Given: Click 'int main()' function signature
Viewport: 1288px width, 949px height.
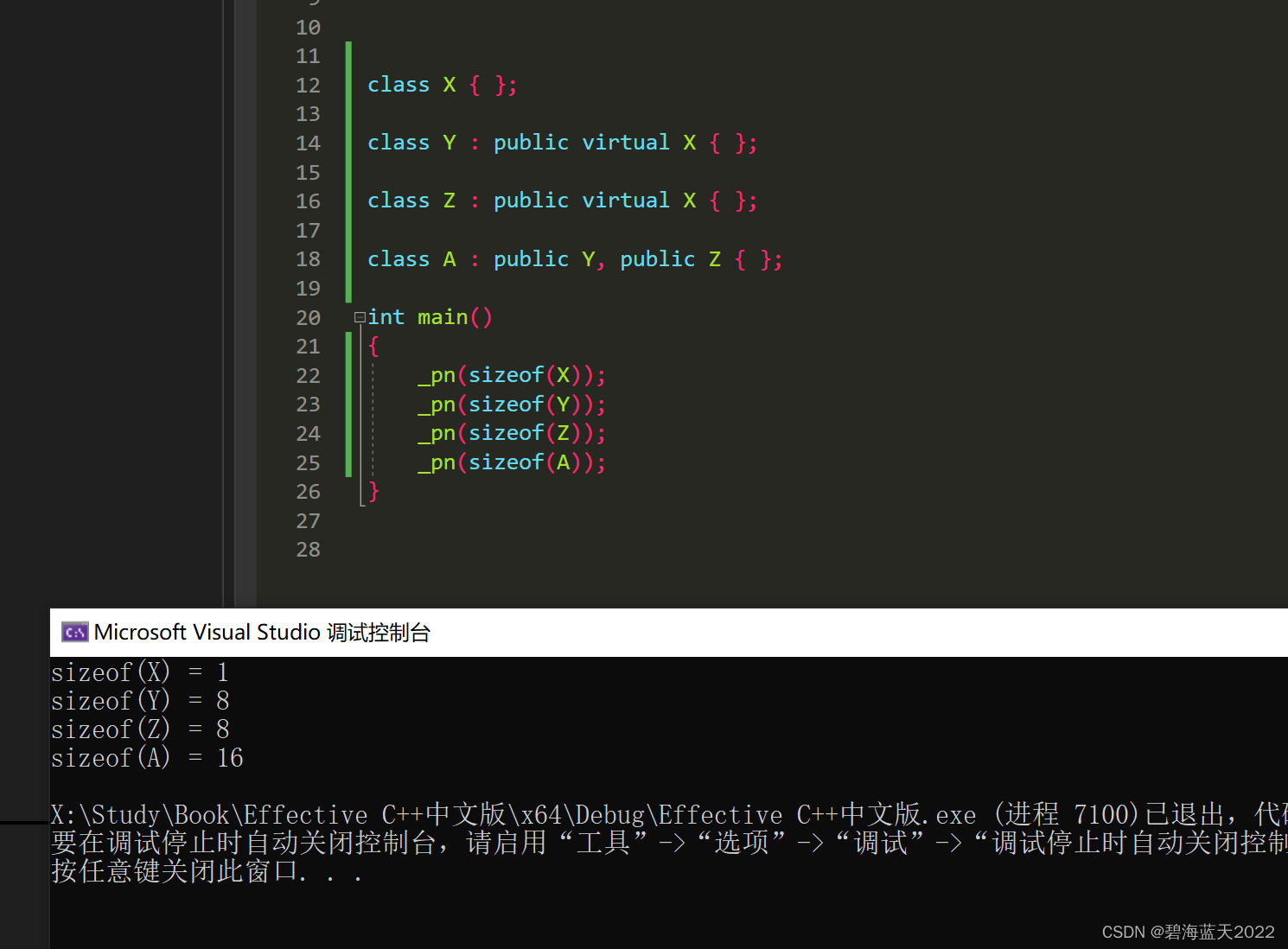Looking at the screenshot, I should click(x=430, y=317).
